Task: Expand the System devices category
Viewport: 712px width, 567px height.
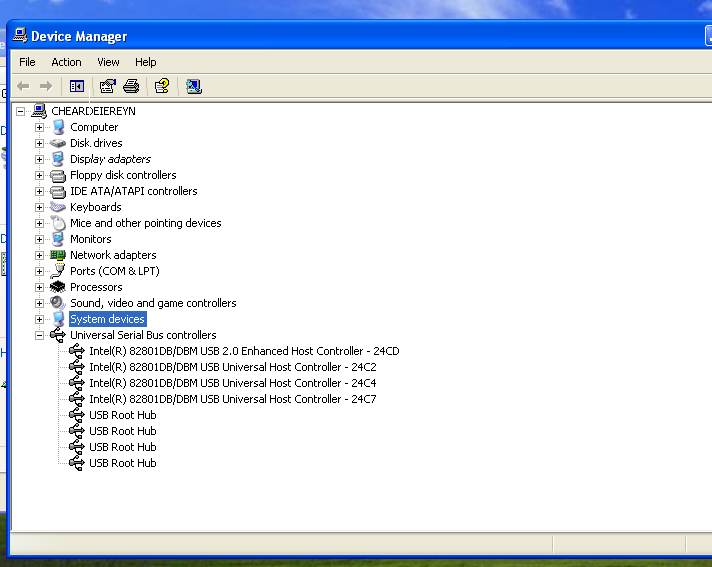Action: [x=40, y=319]
